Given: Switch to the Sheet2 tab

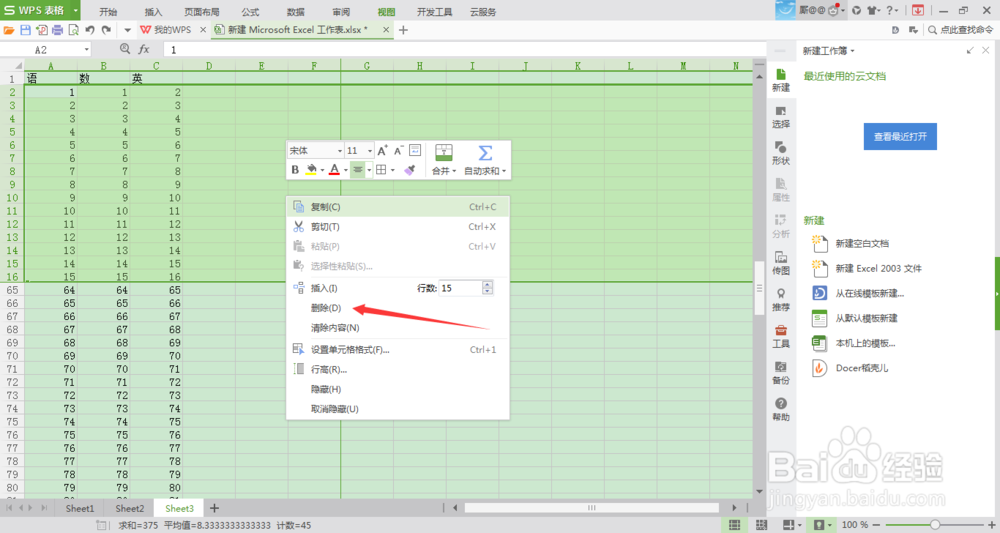Looking at the screenshot, I should [129, 508].
